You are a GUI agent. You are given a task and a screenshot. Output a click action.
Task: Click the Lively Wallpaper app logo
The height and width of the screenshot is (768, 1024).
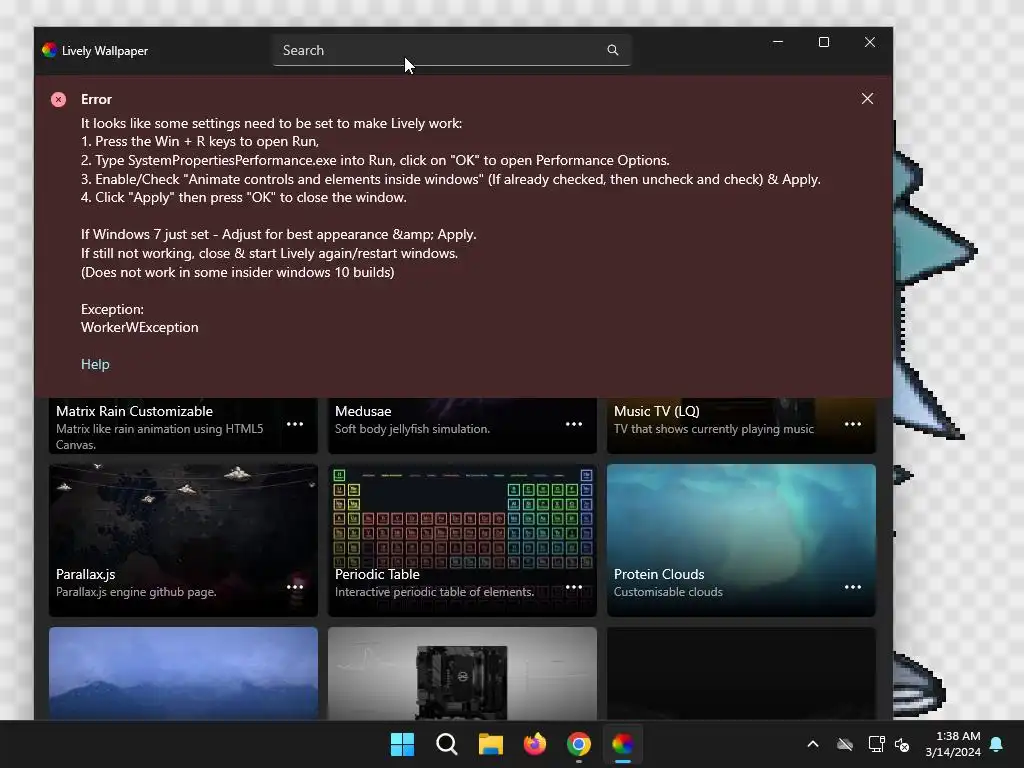click(x=50, y=50)
